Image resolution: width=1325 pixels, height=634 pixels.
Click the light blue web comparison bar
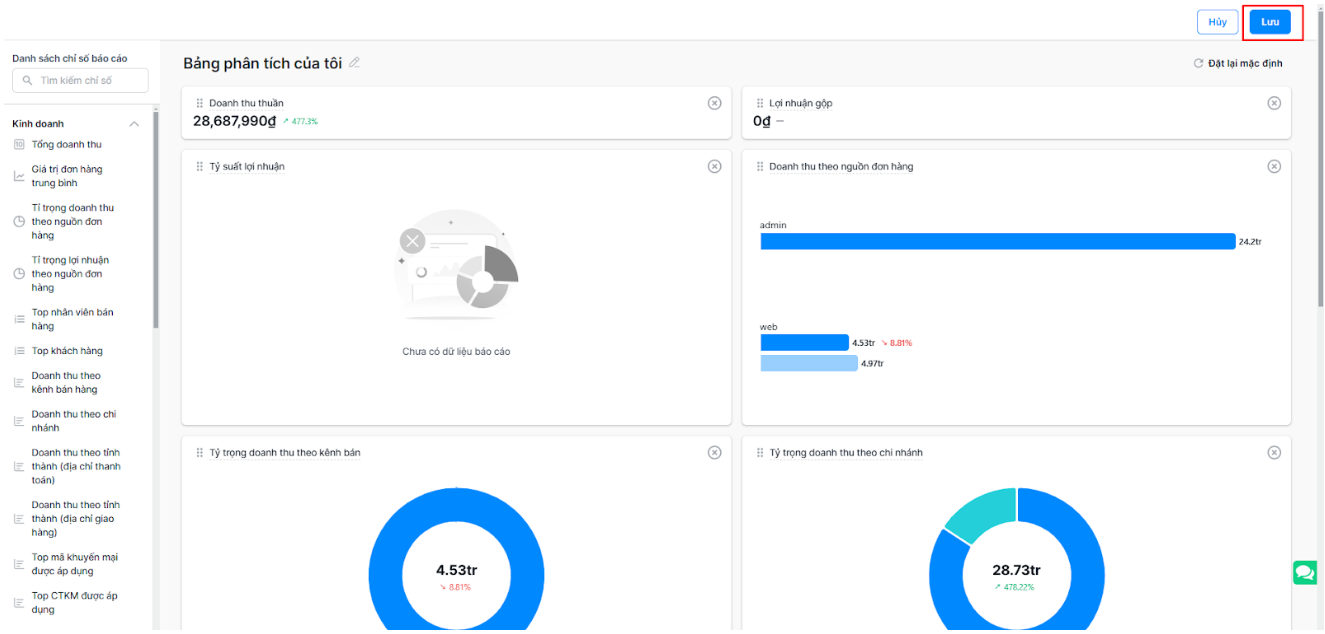pos(809,363)
